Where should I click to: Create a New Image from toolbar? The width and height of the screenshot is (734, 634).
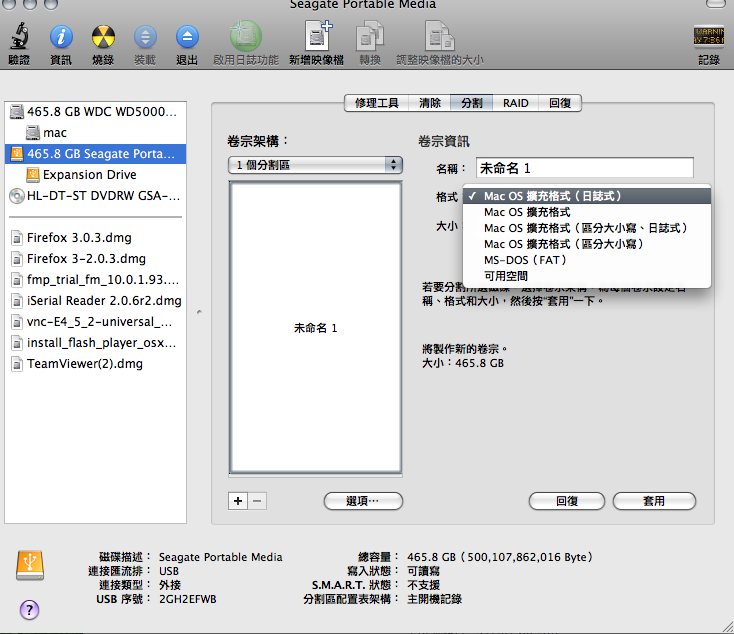coord(317,35)
